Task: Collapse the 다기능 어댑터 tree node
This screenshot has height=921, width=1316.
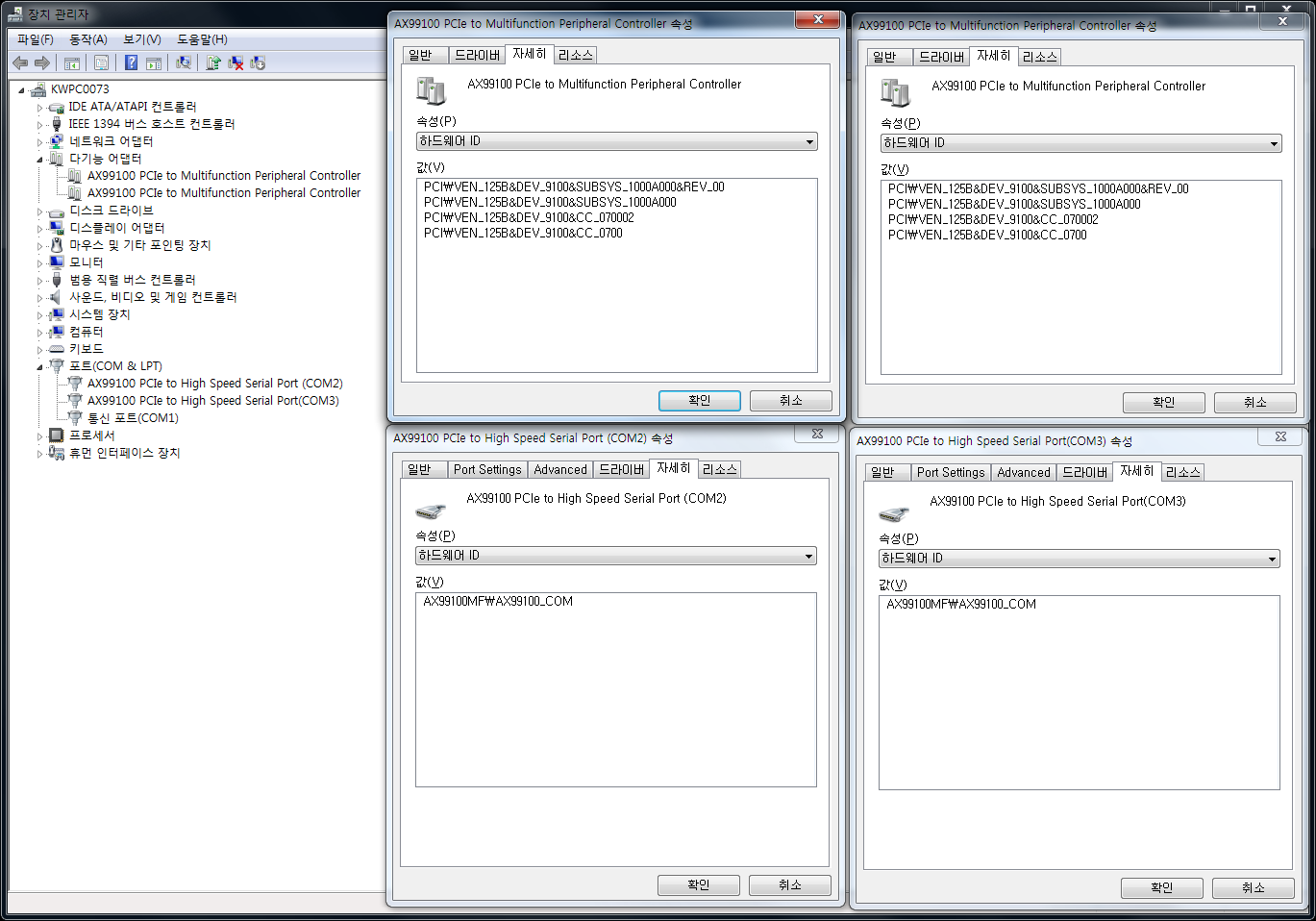Action: 40,160
